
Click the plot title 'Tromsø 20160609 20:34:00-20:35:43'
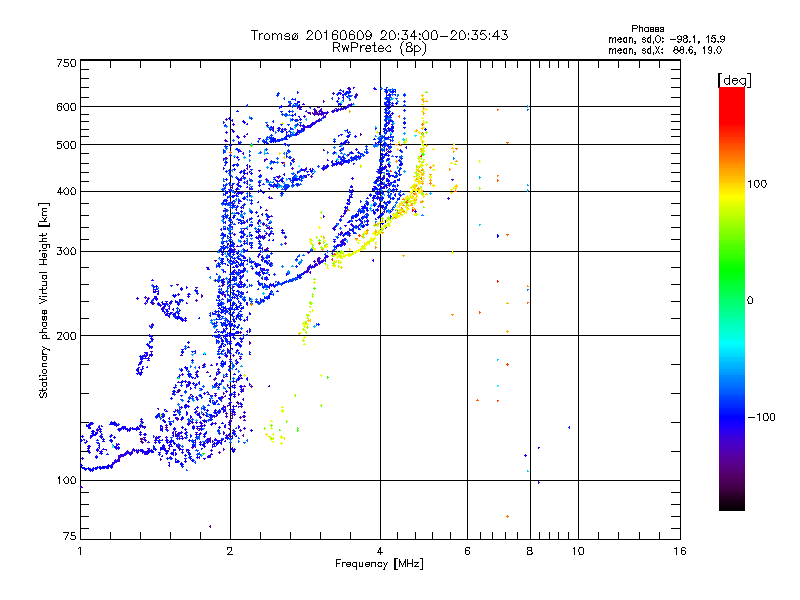pos(379,35)
